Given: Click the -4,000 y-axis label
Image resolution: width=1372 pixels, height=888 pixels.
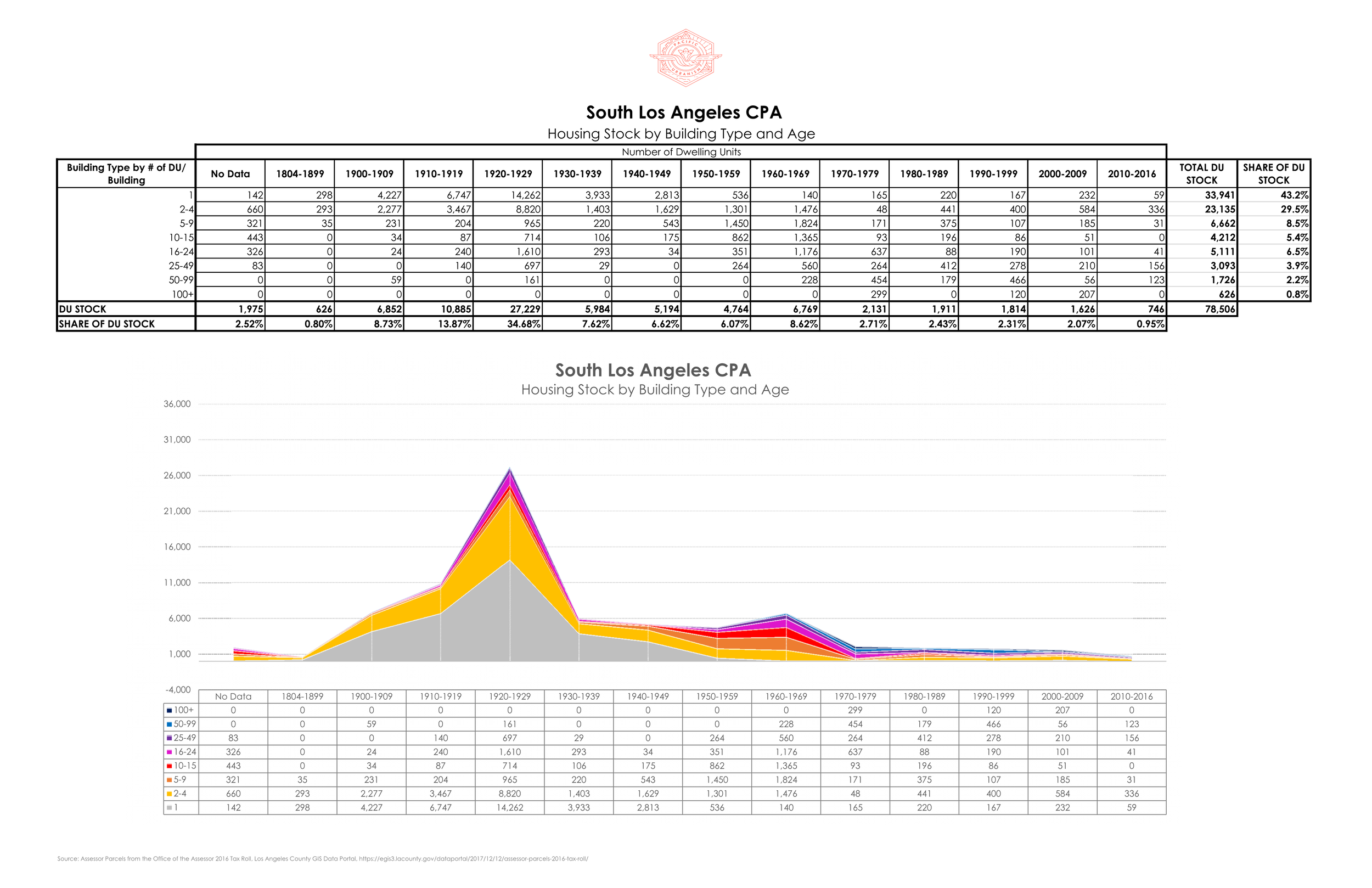Looking at the screenshot, I should tap(178, 690).
